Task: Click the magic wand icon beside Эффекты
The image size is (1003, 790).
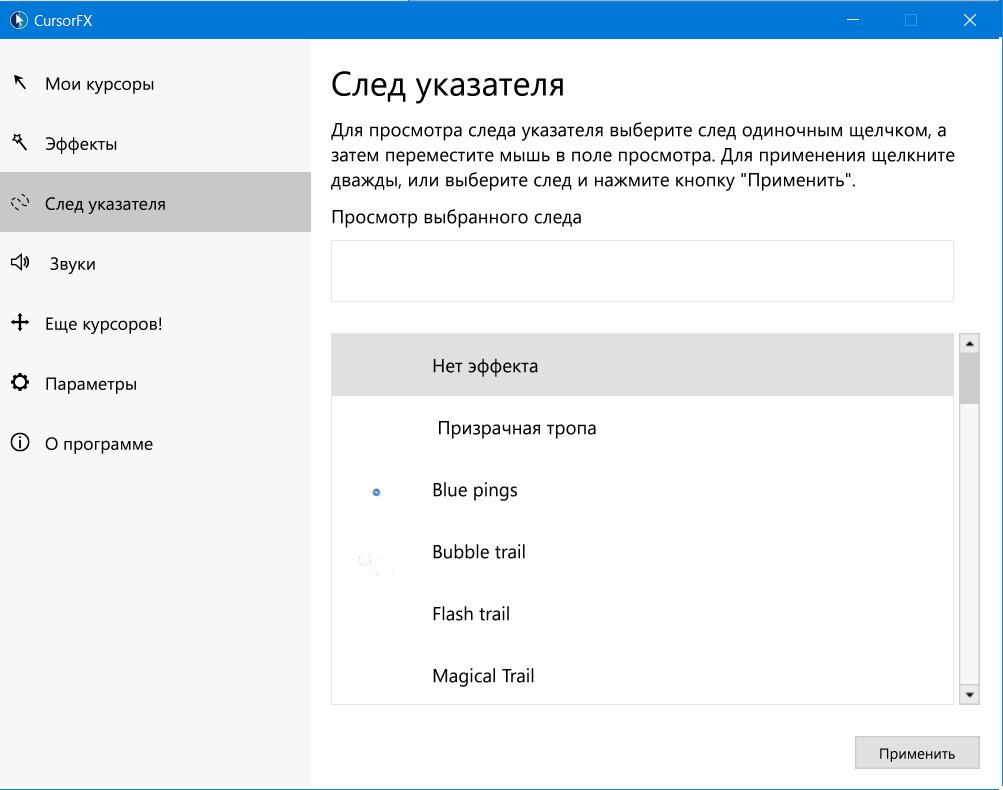Action: click(x=20, y=142)
